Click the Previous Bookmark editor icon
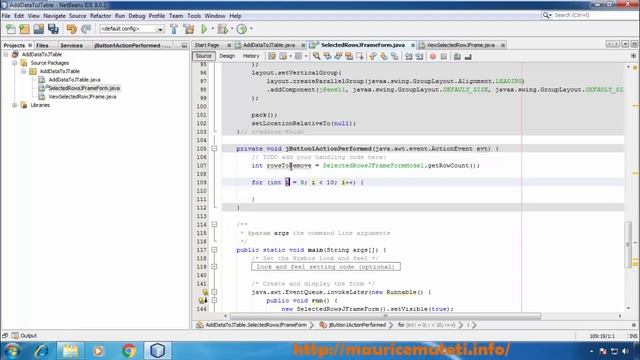The width and height of the screenshot is (640, 360). (x=373, y=56)
